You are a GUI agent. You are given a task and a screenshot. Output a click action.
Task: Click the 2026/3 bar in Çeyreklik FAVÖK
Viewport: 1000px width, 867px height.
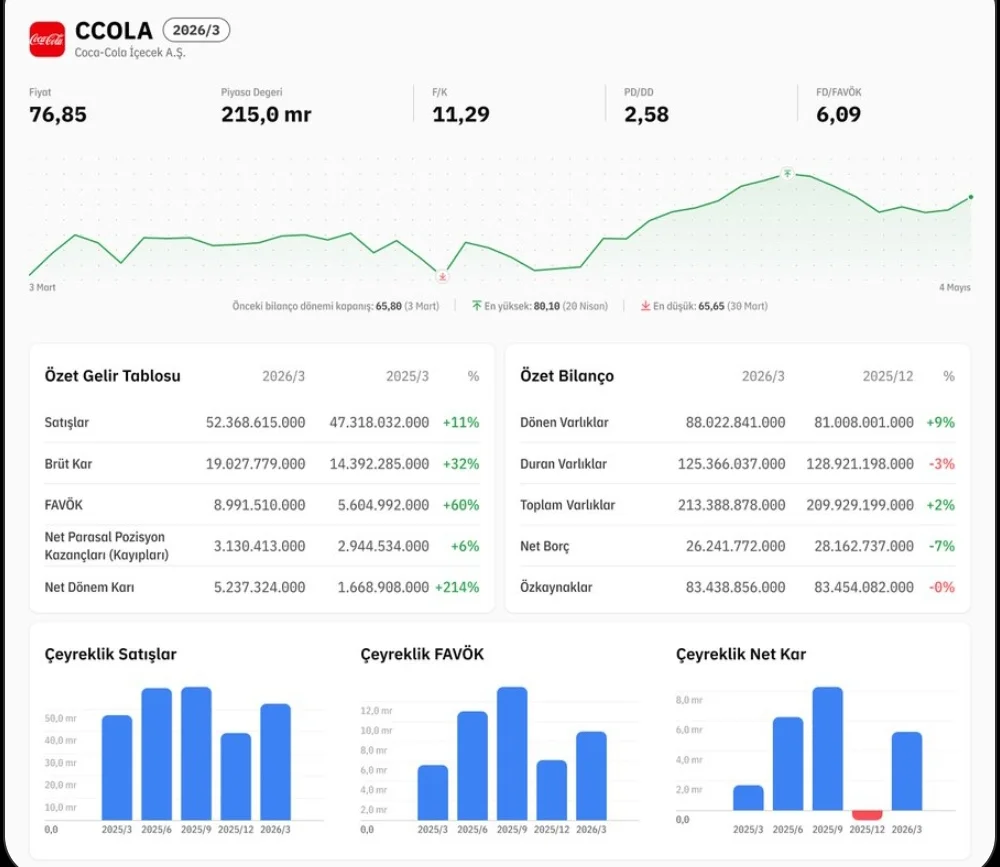[591, 776]
